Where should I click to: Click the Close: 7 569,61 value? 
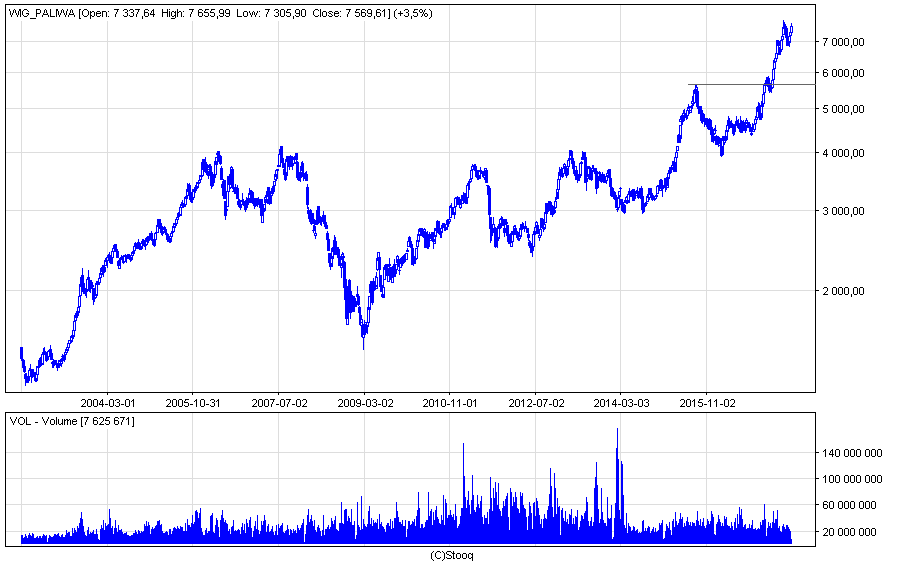pos(350,13)
